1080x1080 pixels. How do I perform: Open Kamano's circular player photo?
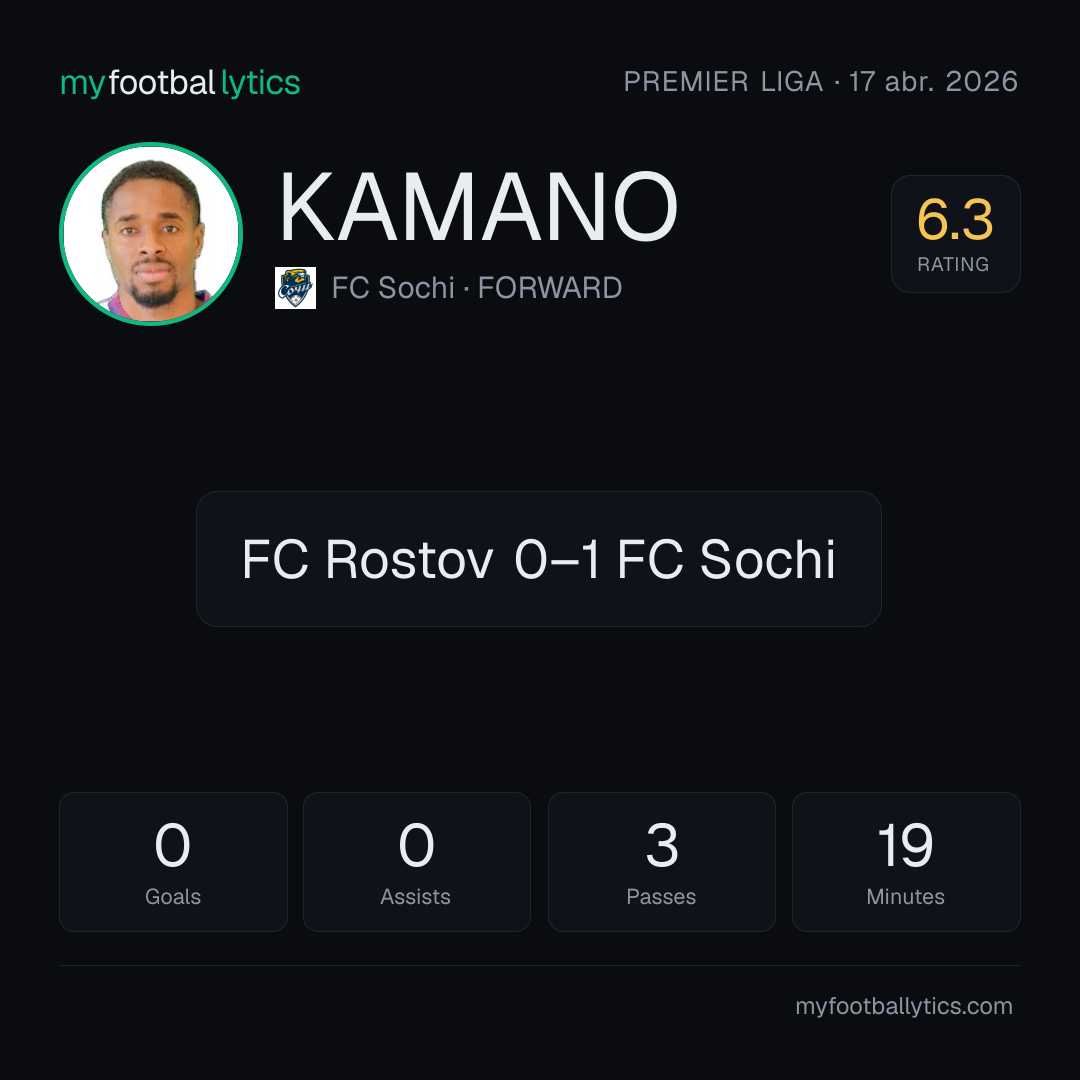pyautogui.click(x=151, y=233)
